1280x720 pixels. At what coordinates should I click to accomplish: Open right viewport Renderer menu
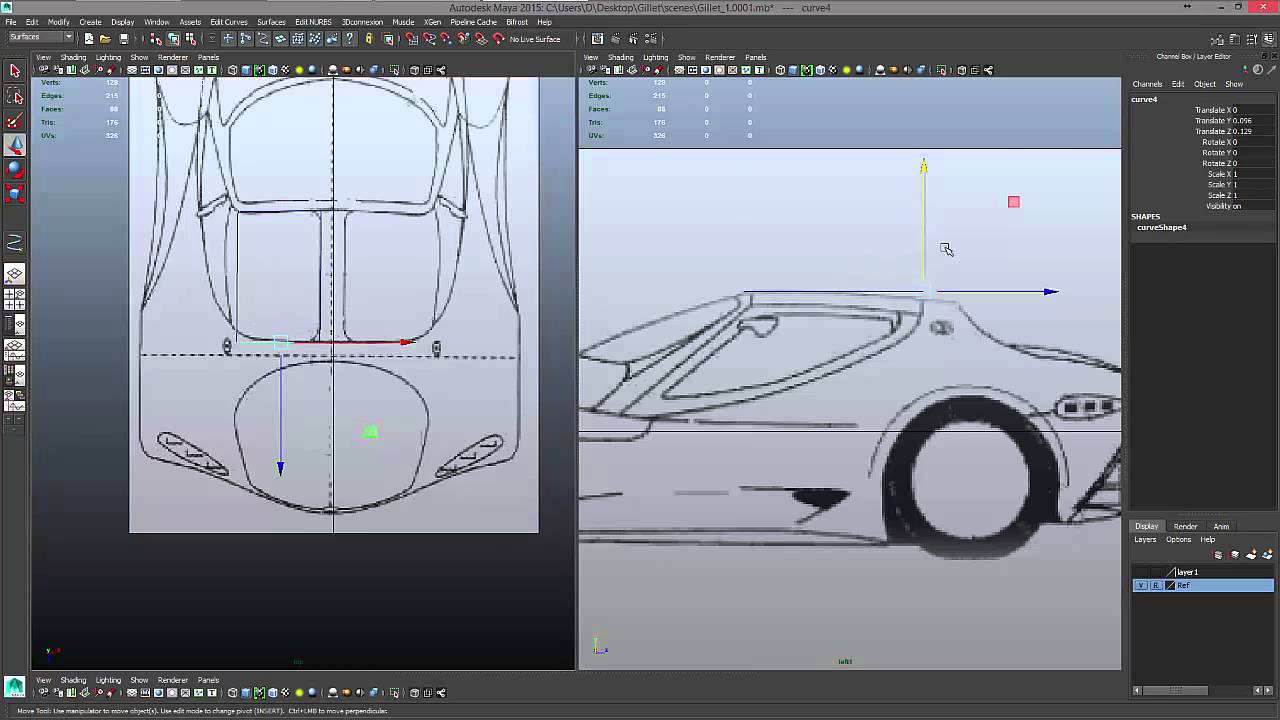720,57
